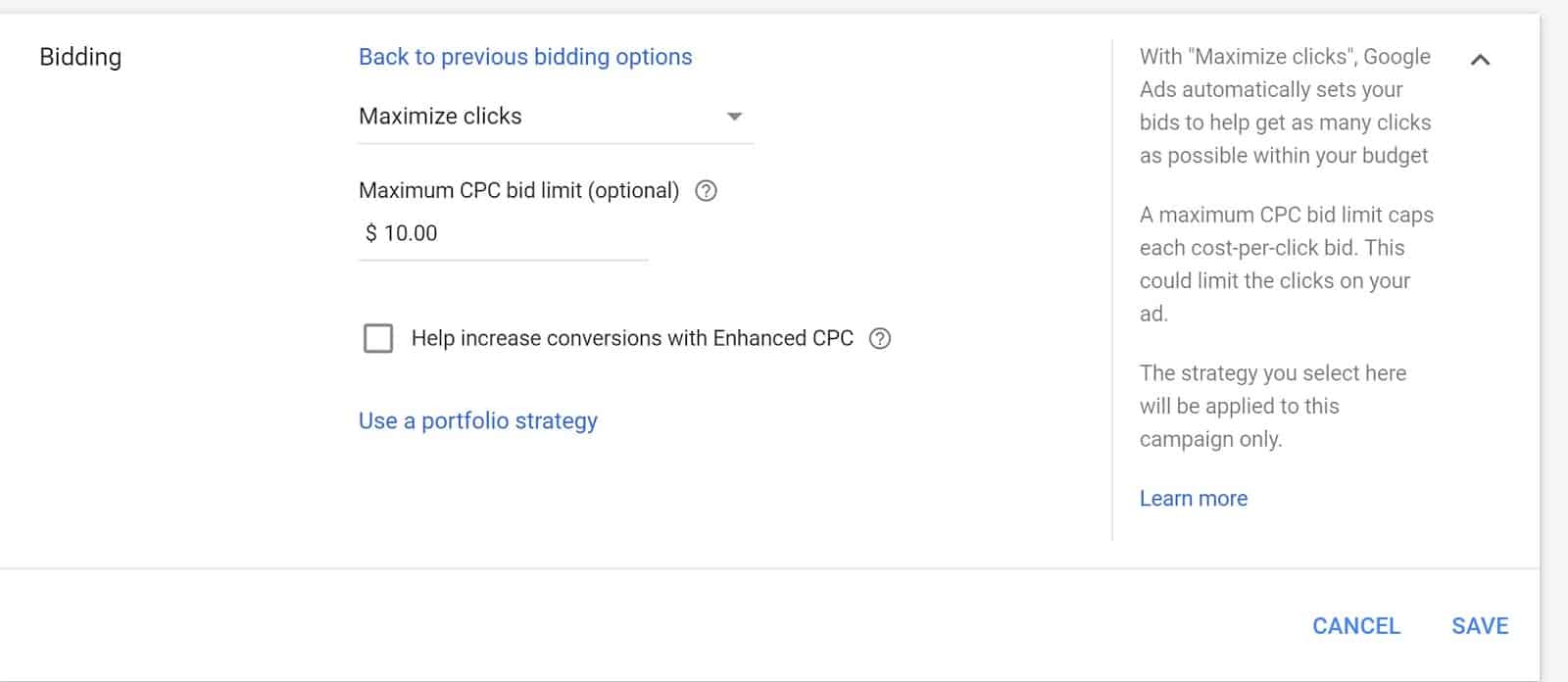This screenshot has width=1568, height=682.
Task: Collapse the Bidding section with the chevron
Action: (x=1480, y=60)
